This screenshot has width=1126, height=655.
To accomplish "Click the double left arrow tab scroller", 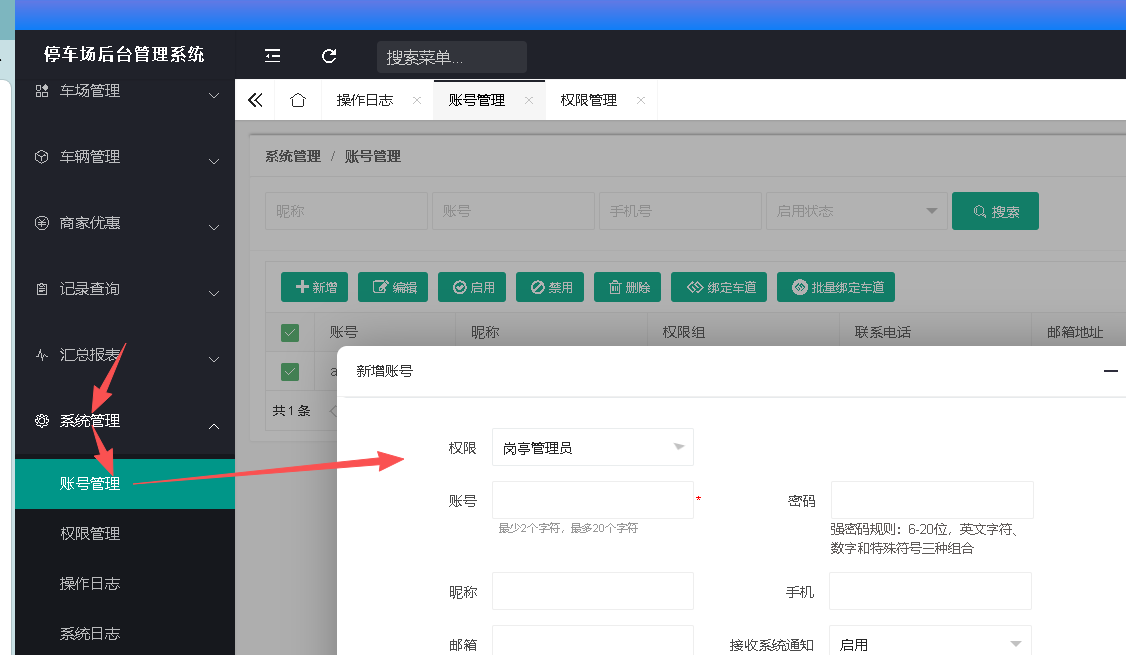I will click(256, 100).
